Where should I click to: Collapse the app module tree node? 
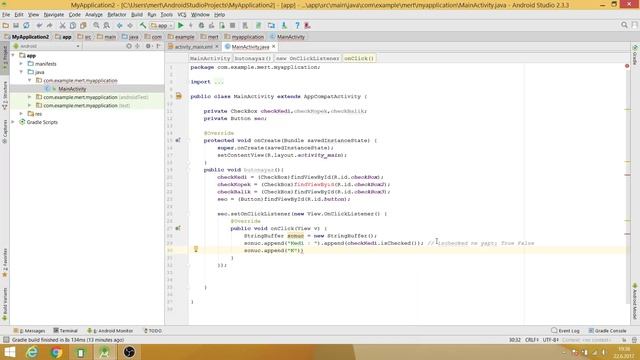pos(13,55)
